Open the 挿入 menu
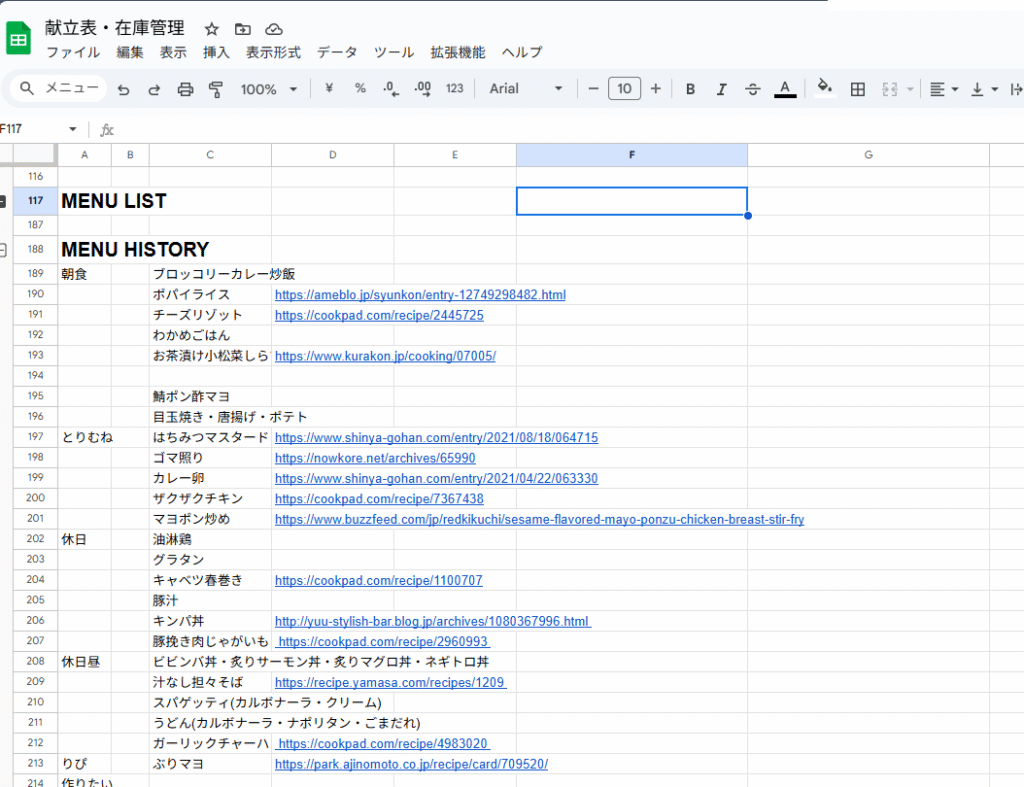Screen dimensions: 1024x787 point(216,52)
